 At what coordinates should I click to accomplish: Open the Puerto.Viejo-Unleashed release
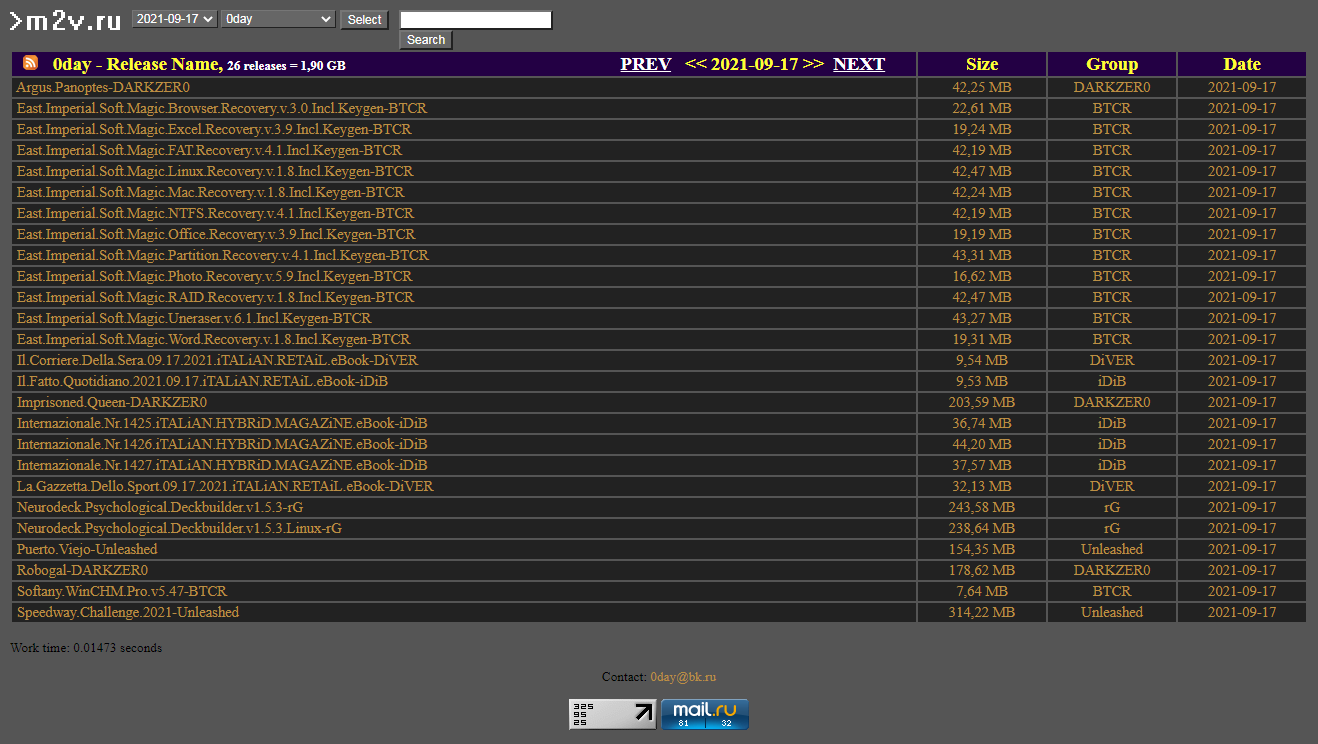(x=87, y=549)
